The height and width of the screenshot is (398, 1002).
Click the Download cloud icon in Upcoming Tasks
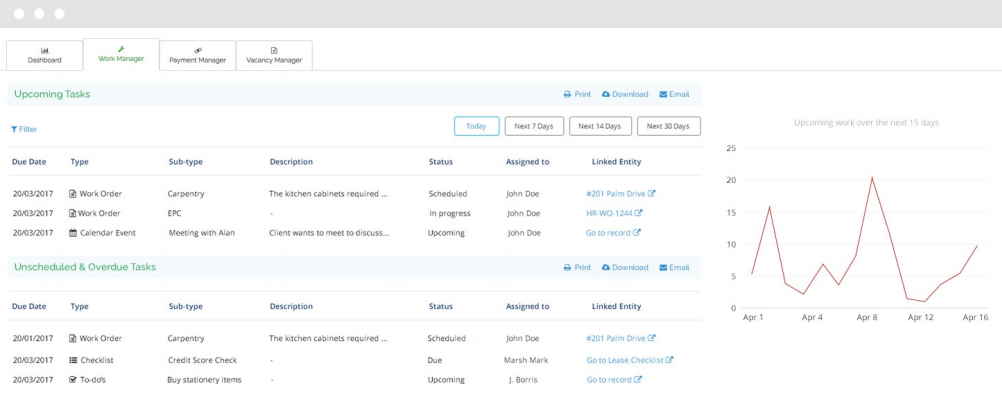(606, 95)
